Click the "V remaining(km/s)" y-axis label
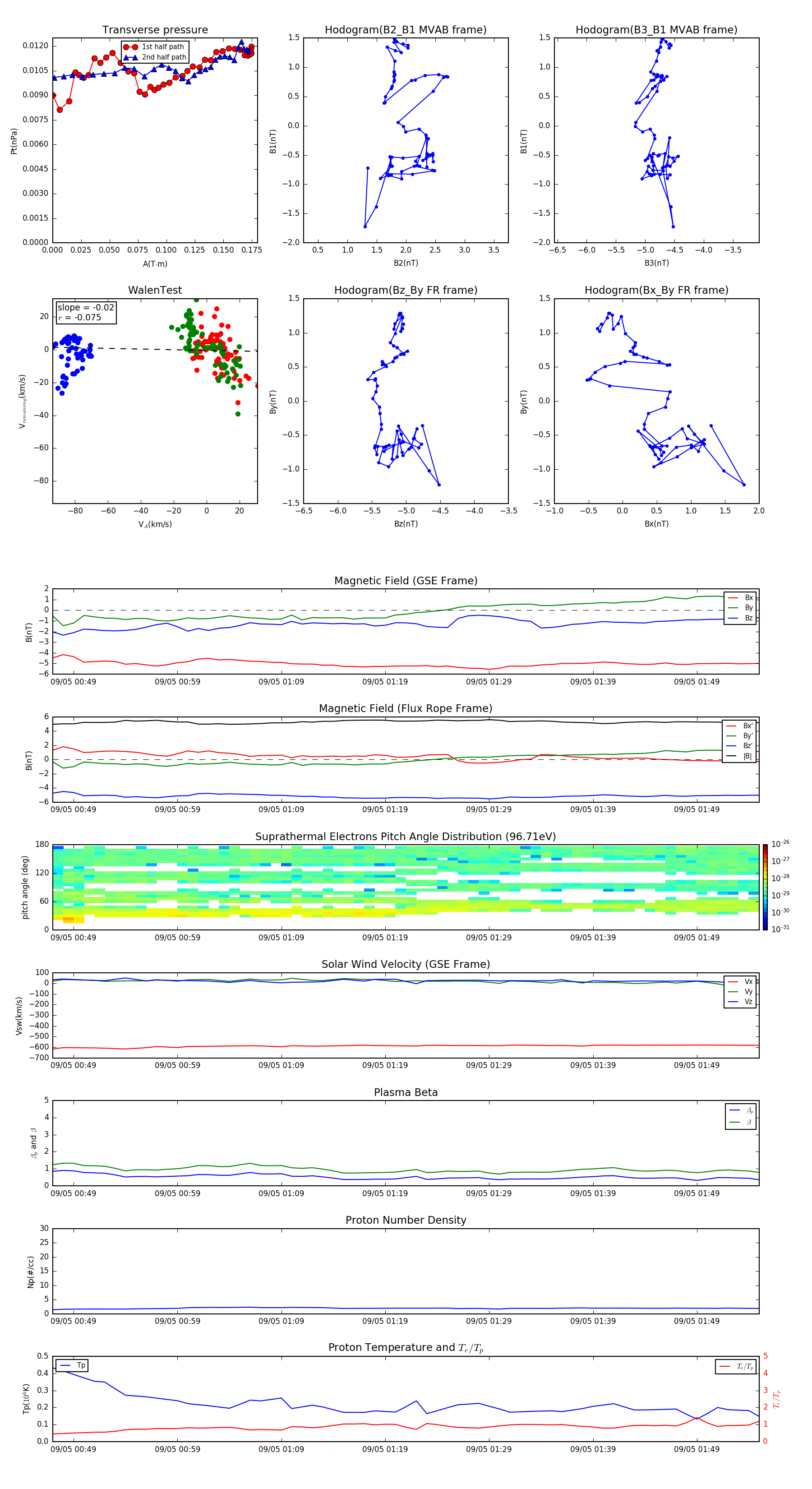This screenshot has width=812, height=1489. (x=22, y=401)
